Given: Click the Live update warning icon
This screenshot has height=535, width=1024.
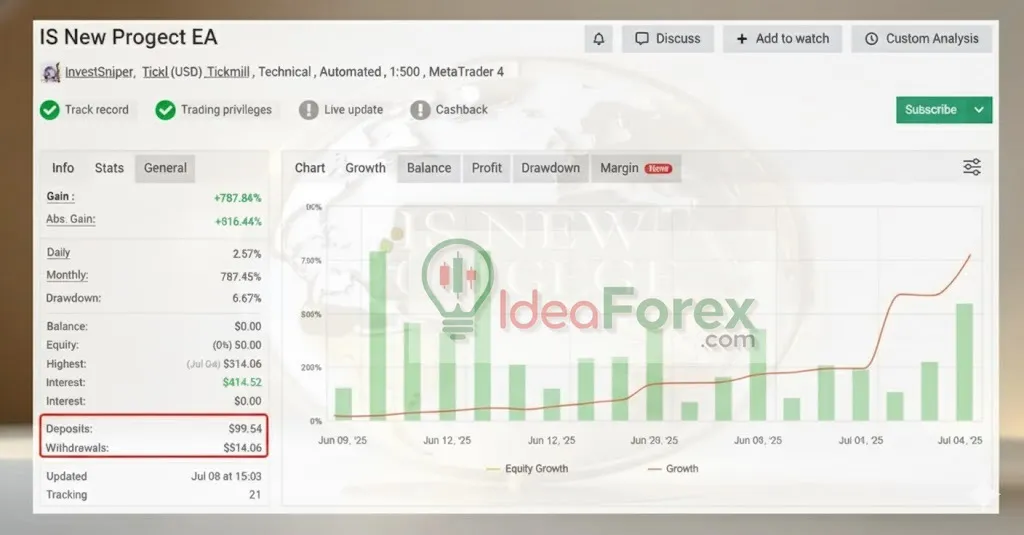Looking at the screenshot, I should click(x=309, y=110).
